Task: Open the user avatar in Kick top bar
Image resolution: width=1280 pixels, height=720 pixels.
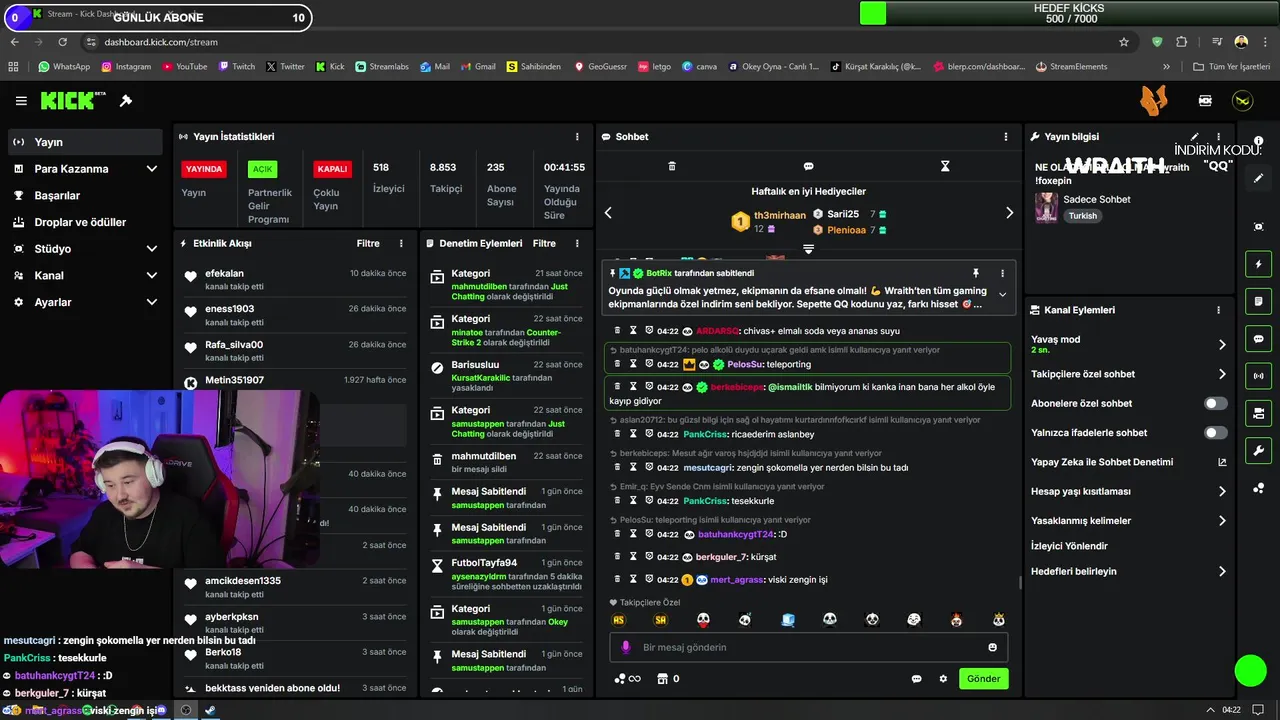Action: click(1242, 101)
